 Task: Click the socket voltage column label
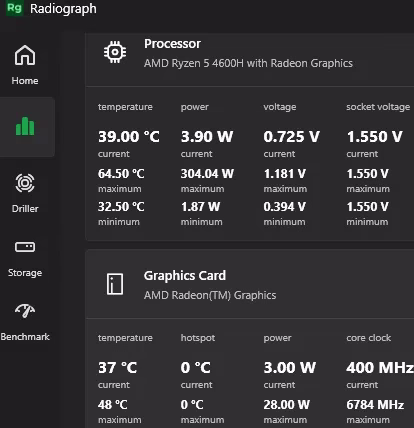coord(378,107)
